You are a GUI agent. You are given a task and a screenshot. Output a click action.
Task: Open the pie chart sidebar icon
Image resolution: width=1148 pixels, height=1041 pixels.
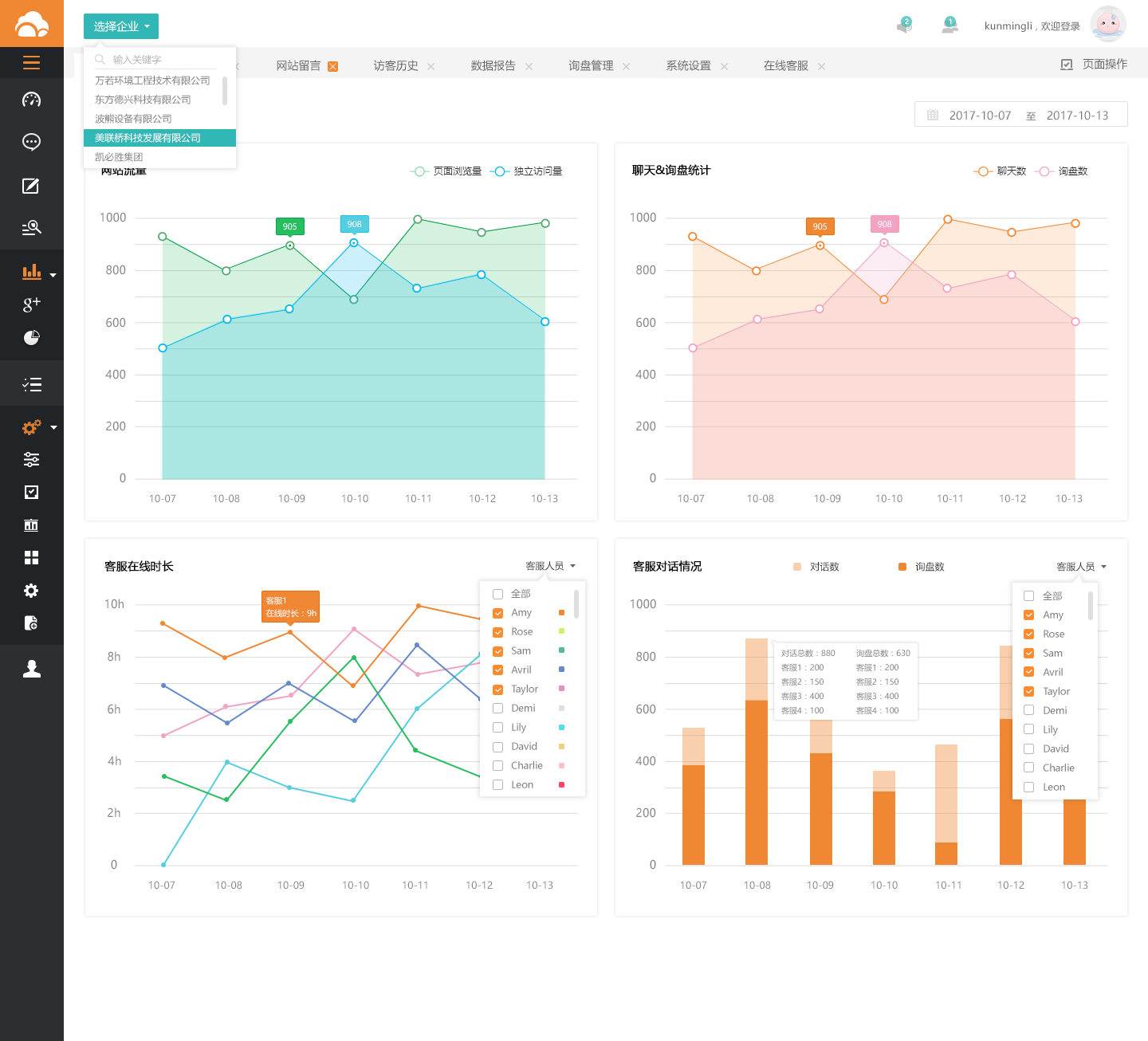(32, 337)
